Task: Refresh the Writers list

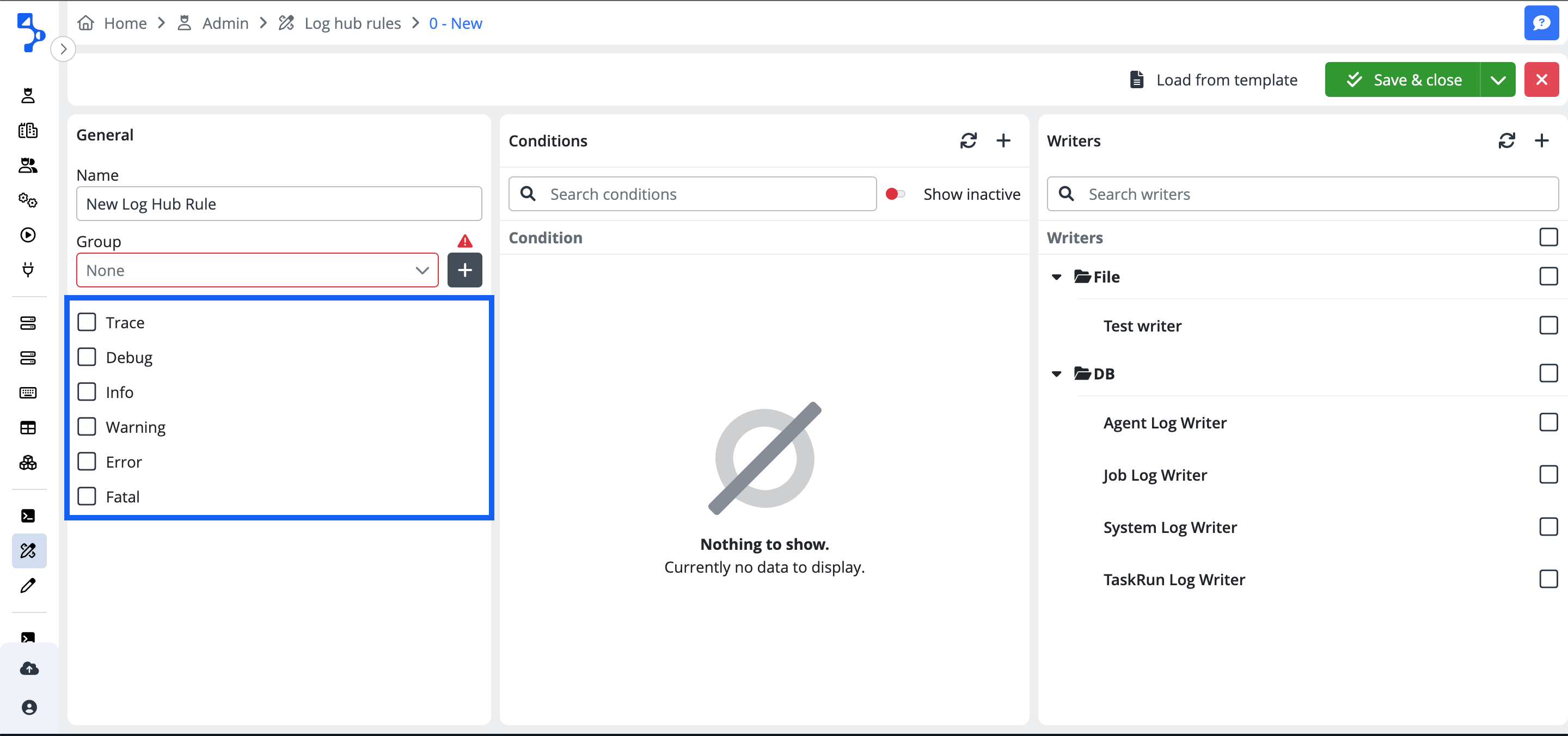Action: tap(1506, 140)
